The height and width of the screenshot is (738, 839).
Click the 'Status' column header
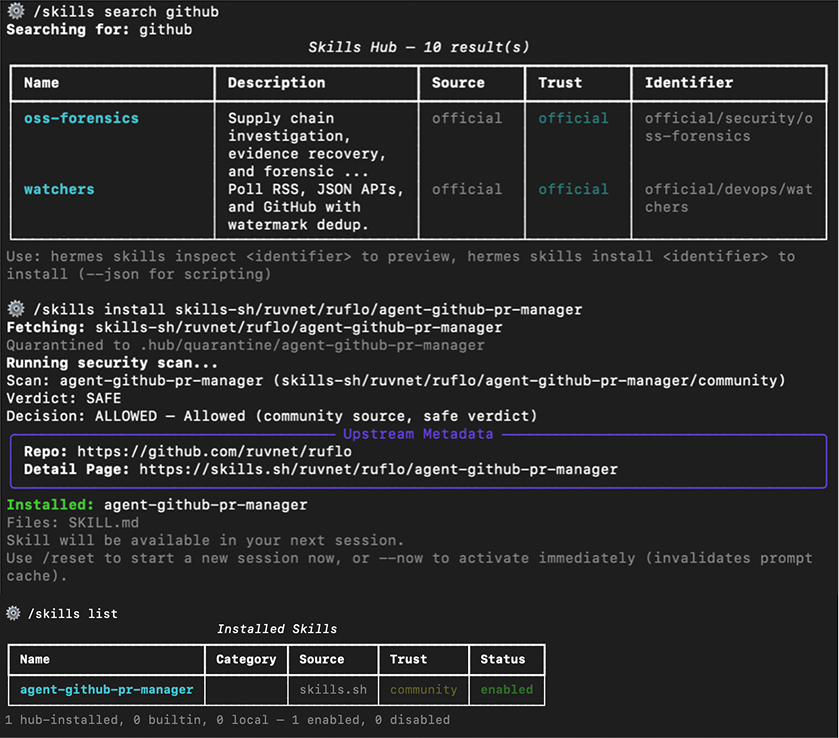(502, 659)
